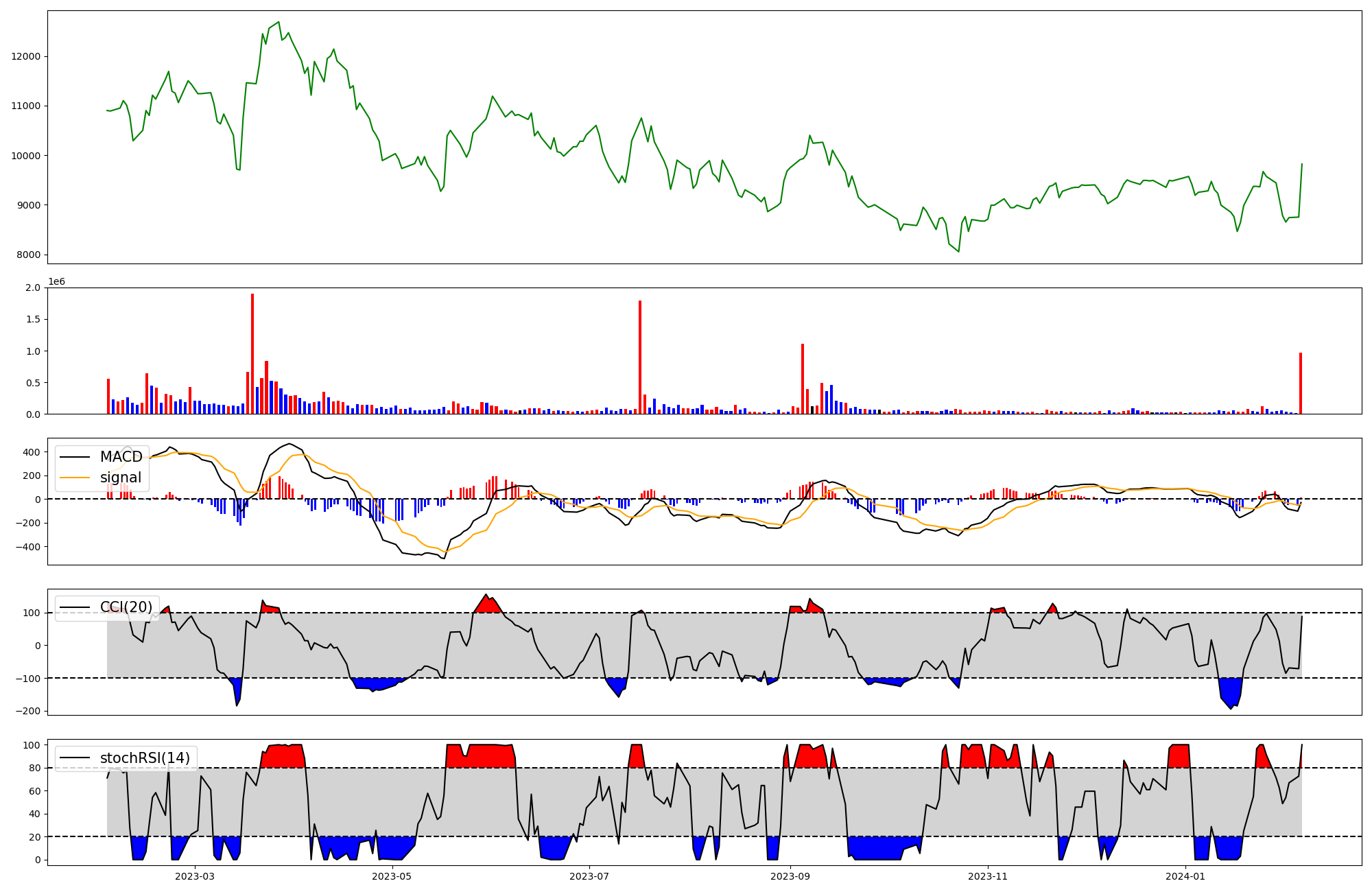
Task: Click the last red volume bar at far right
Action: [x=1301, y=383]
